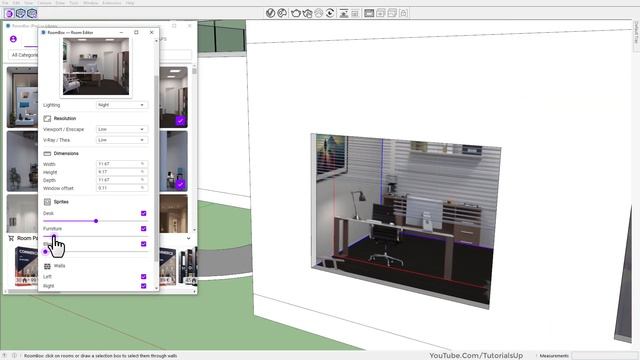This screenshot has width=640, height=360.
Task: Open the All Categories dropdown in library
Action: click(23, 55)
